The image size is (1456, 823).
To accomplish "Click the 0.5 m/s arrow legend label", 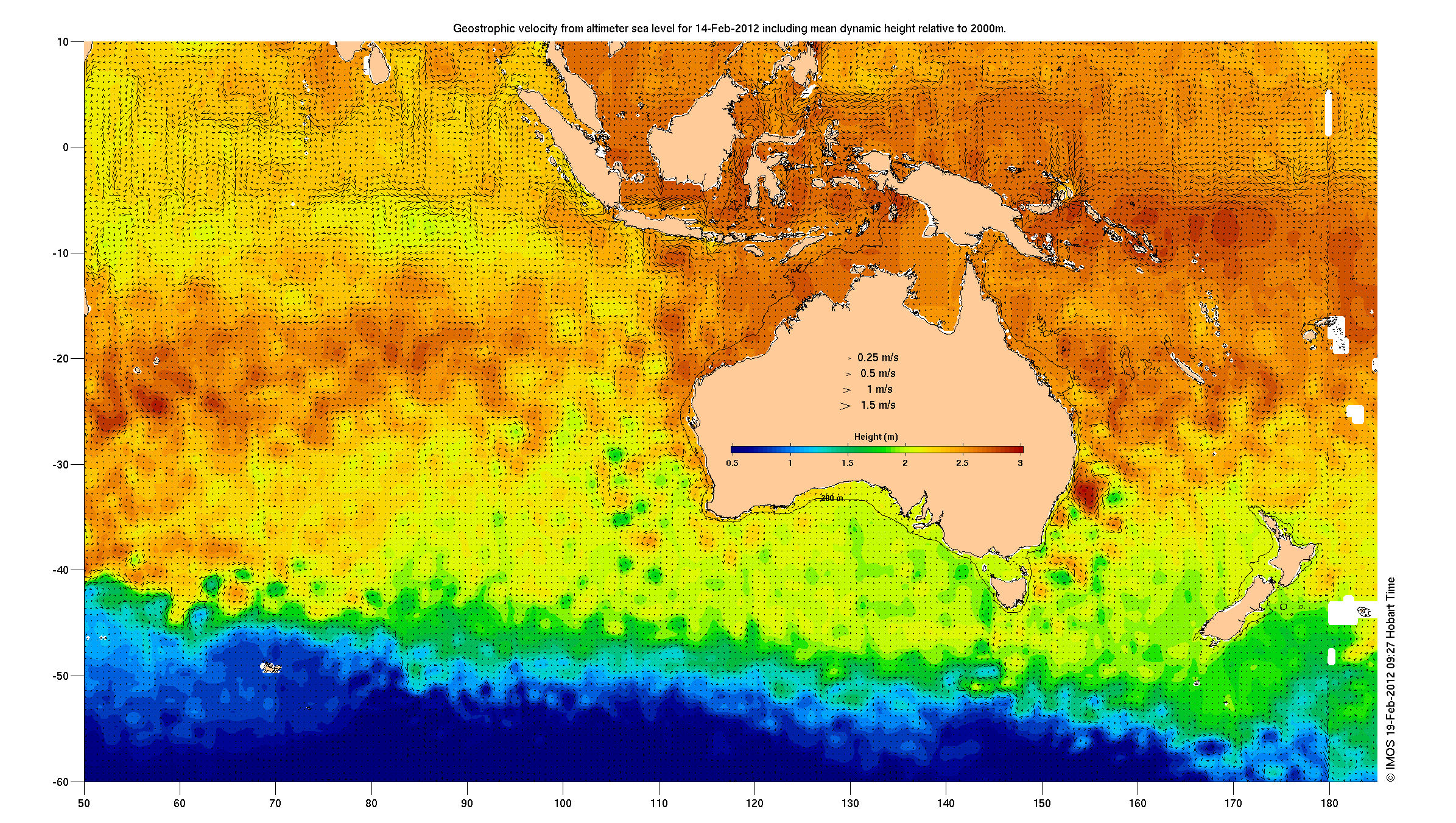I will [x=877, y=373].
